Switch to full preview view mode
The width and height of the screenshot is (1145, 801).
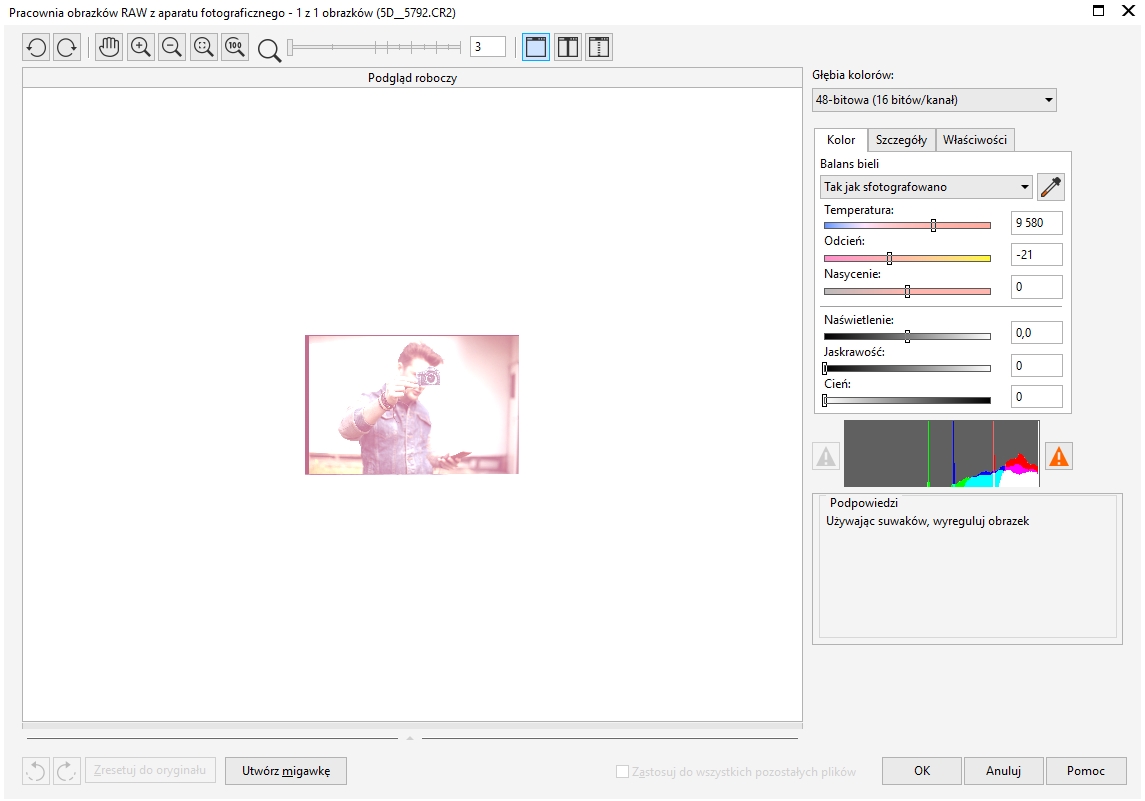tap(536, 48)
